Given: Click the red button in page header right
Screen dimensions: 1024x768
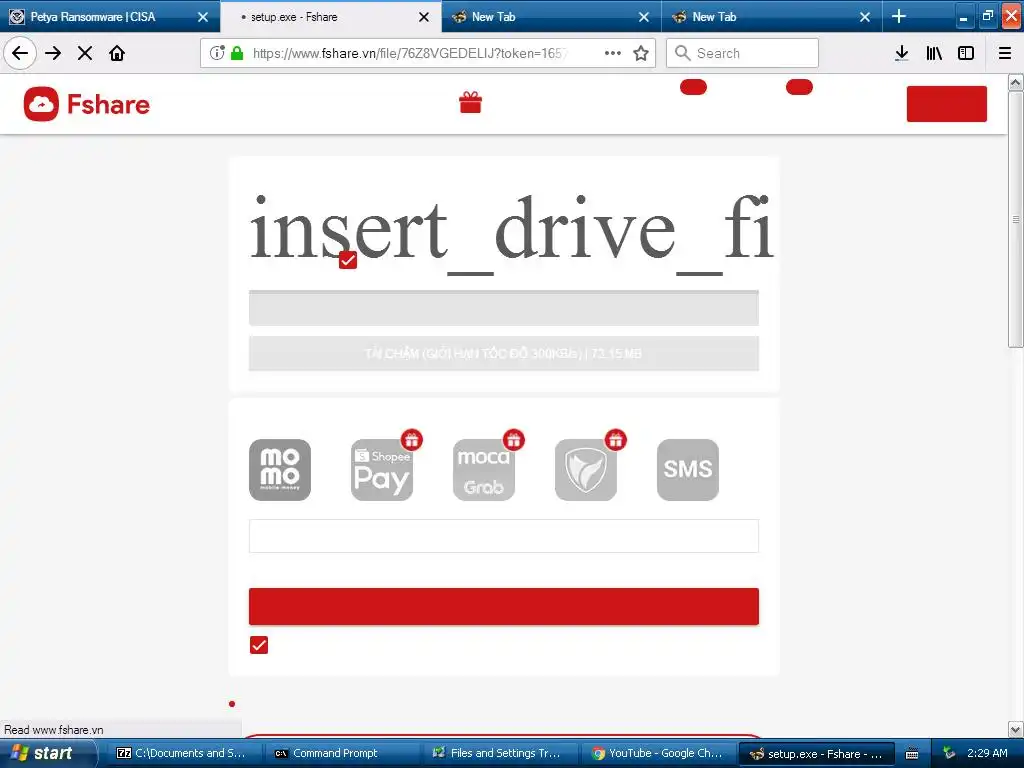Looking at the screenshot, I should click(946, 104).
